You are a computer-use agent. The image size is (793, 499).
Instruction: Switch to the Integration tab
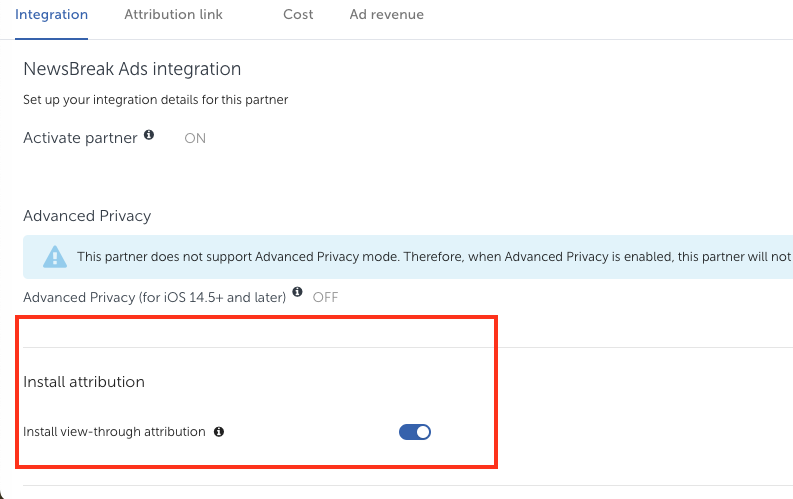click(x=51, y=15)
